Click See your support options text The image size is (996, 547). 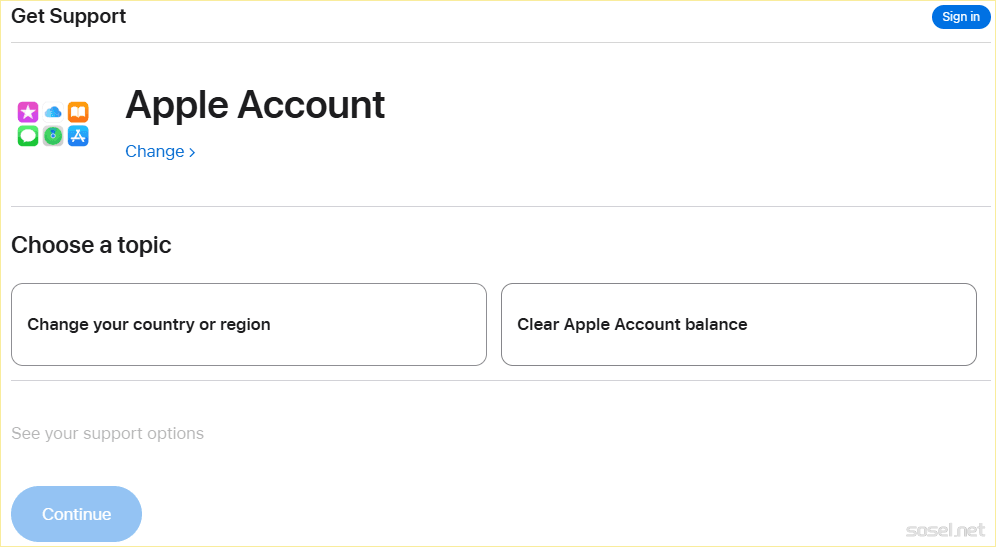[x=108, y=434]
